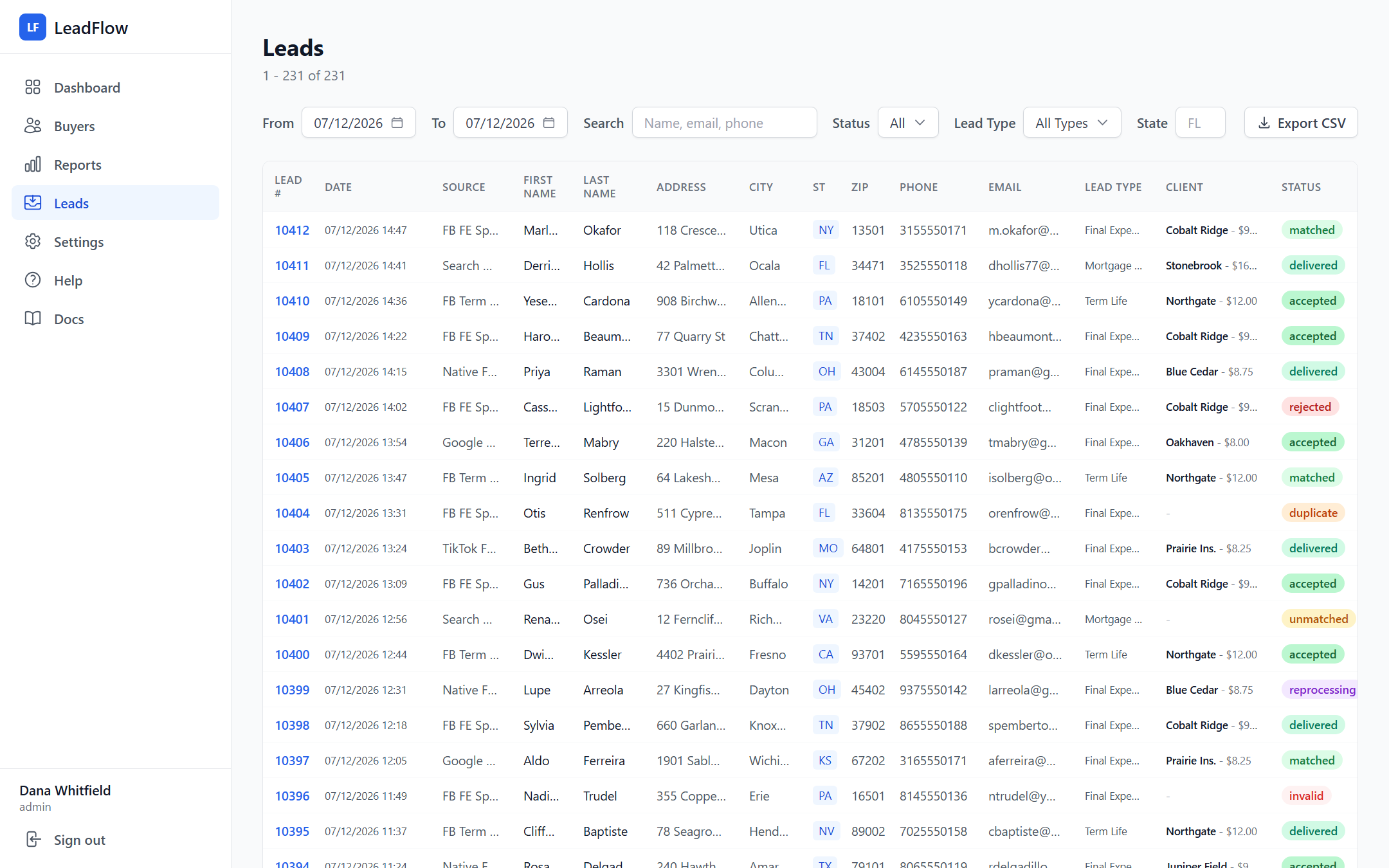Open lead 10407
This screenshot has height=868, width=1389.
pos(292,406)
